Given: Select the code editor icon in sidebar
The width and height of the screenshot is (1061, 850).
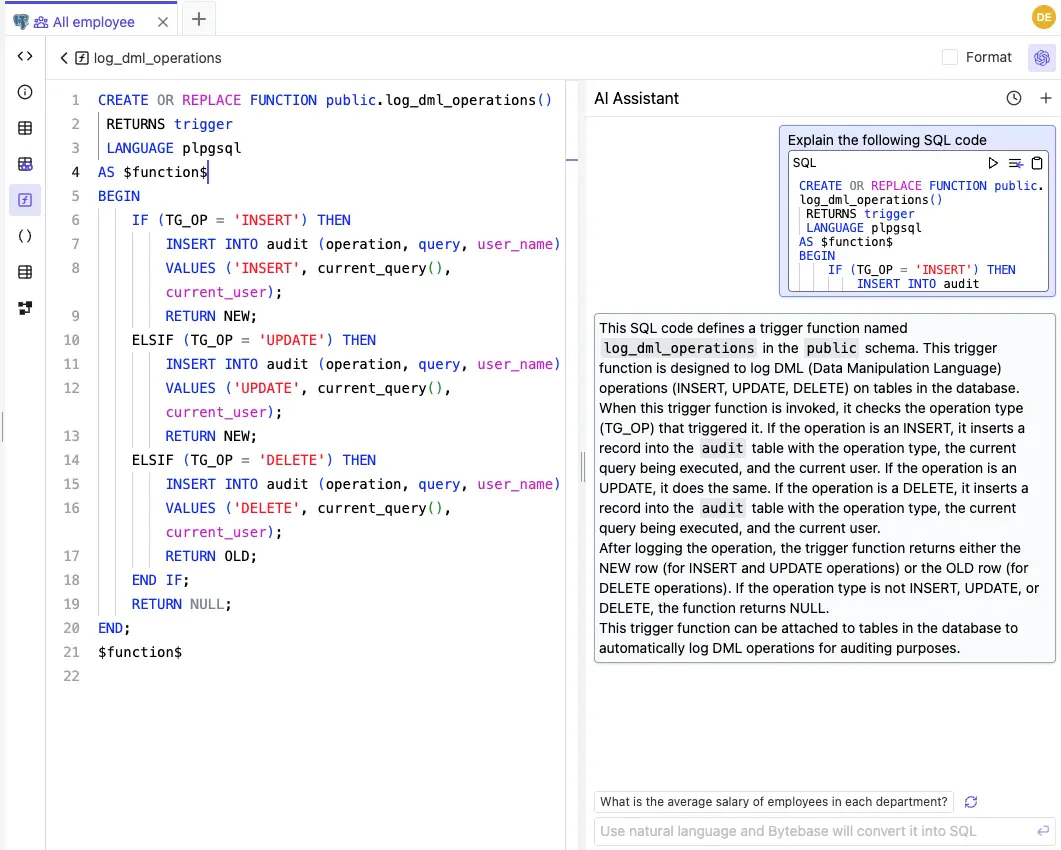Looking at the screenshot, I should 25,56.
